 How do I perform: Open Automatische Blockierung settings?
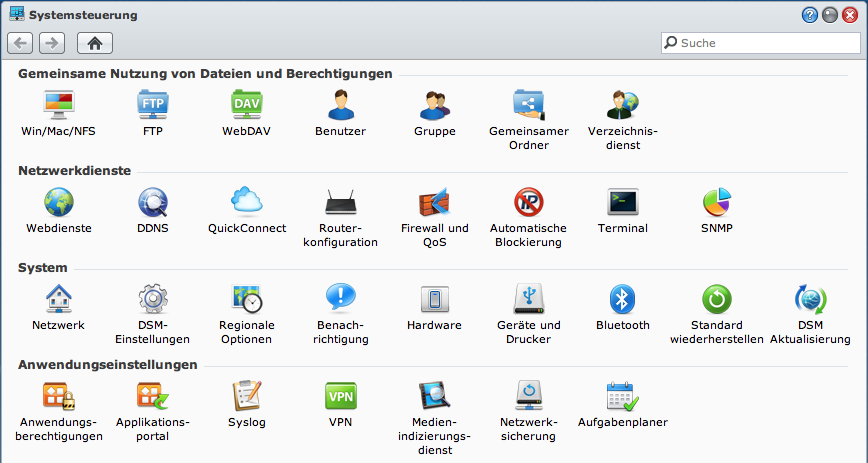click(x=529, y=202)
